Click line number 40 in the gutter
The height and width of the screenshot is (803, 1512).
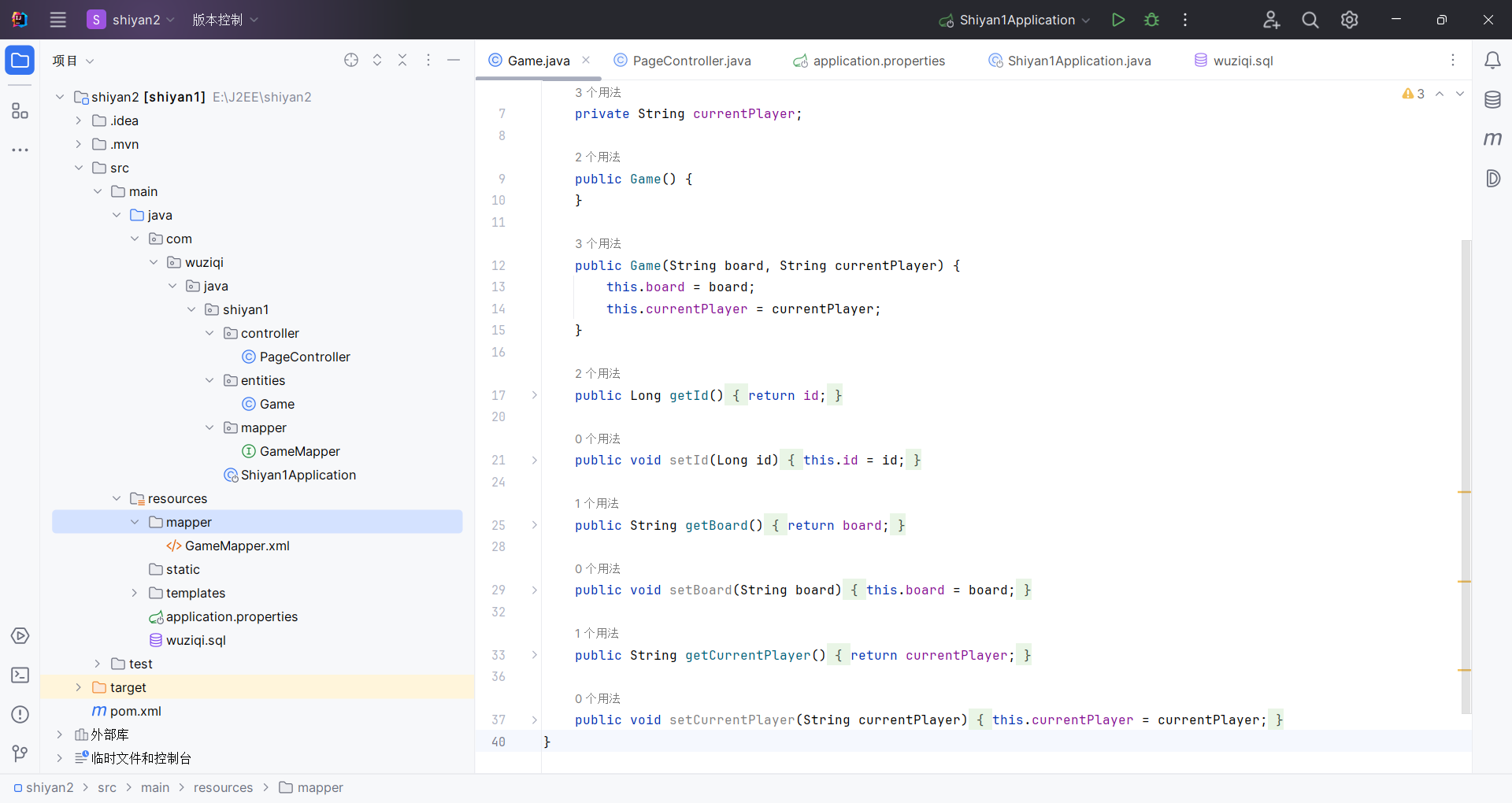pos(498,742)
